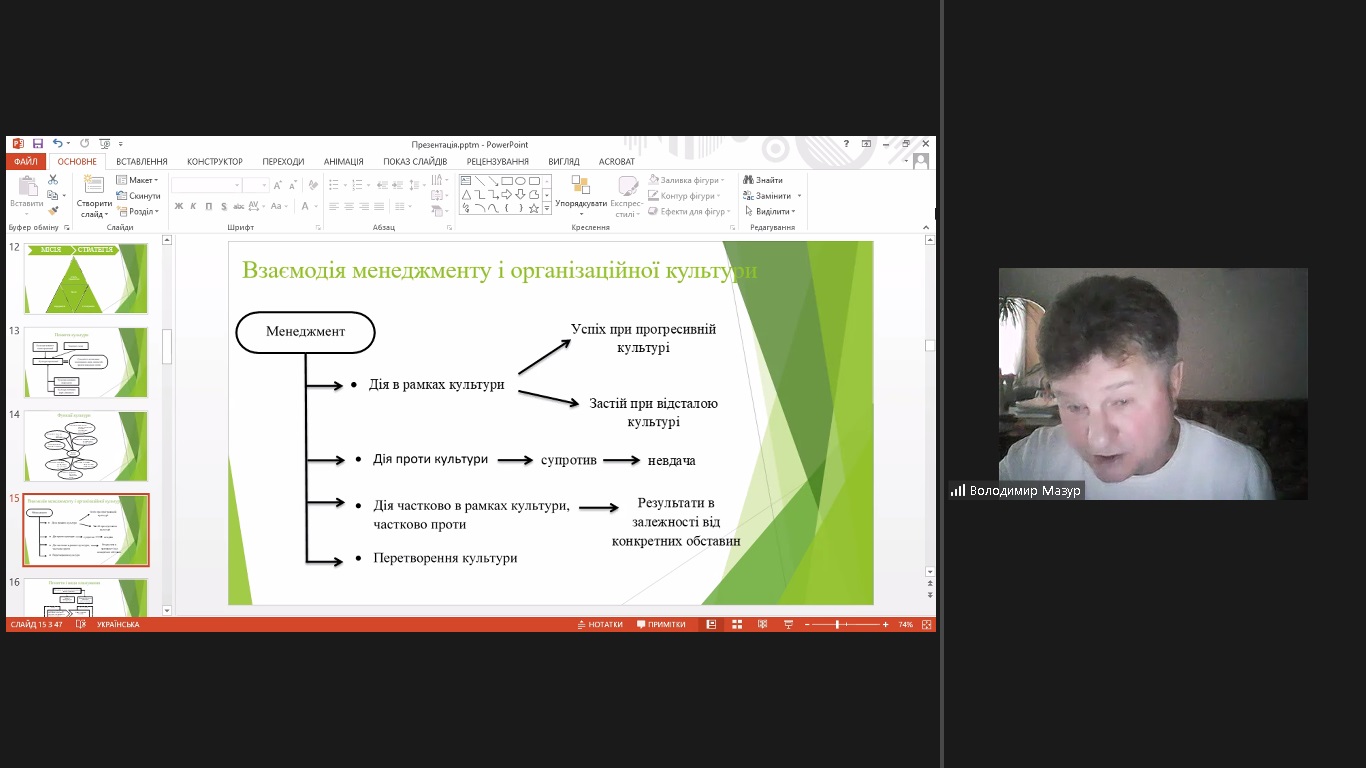Switch to the КОНСТРУКТОР tab
Viewport: 1366px width, 768px height.
coord(215,161)
